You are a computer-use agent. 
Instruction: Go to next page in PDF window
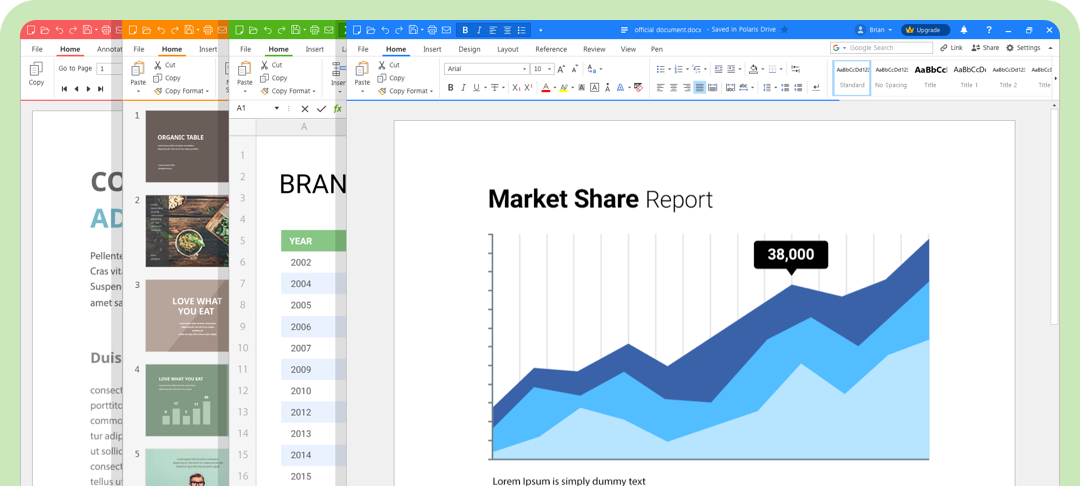tap(88, 89)
